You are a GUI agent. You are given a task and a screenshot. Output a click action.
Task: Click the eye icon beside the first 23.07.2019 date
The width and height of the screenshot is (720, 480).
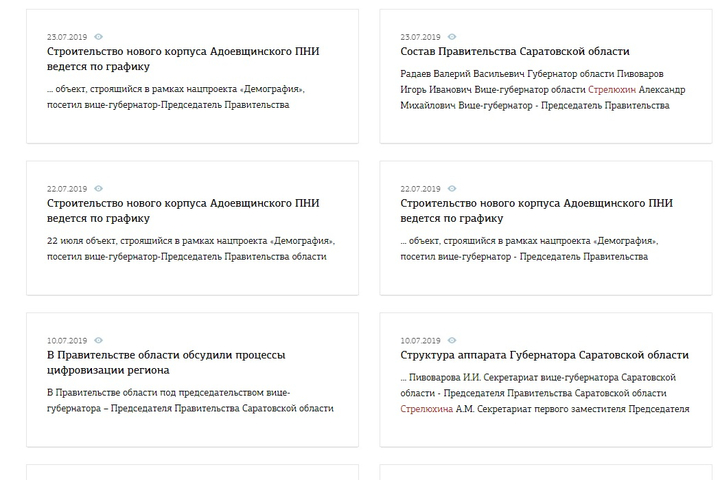coord(98,37)
